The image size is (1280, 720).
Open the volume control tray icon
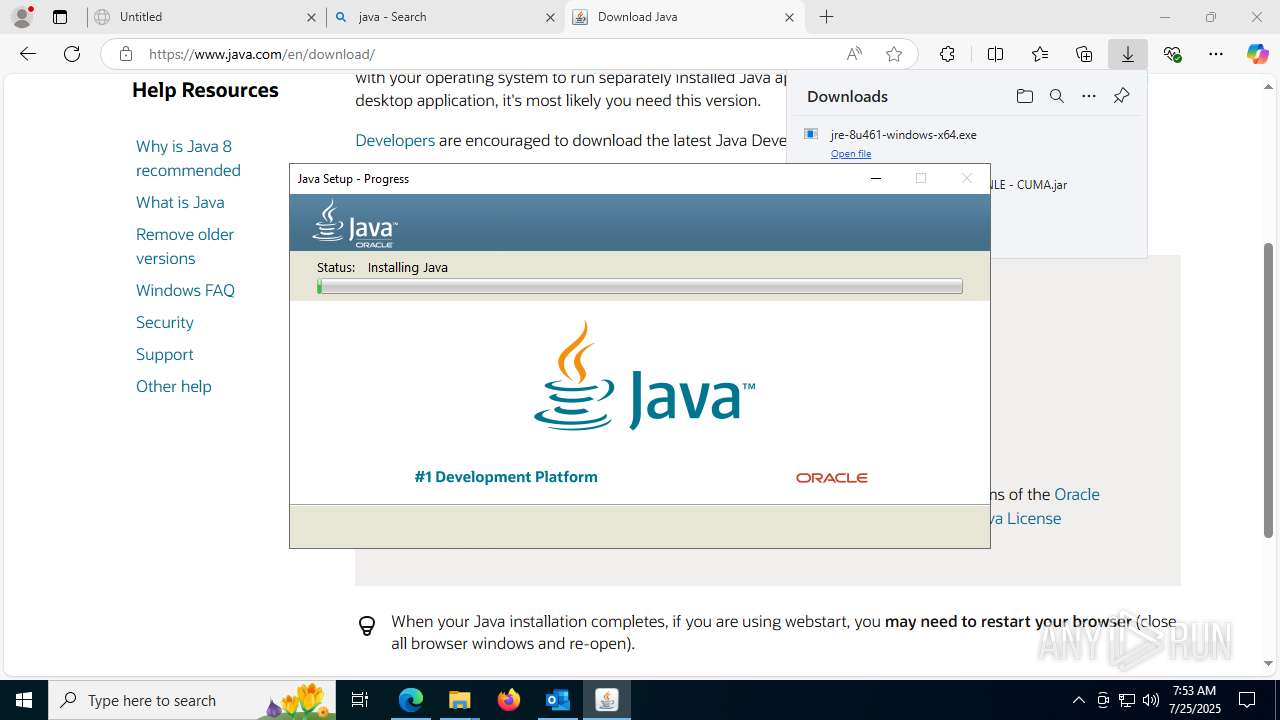(x=1151, y=700)
